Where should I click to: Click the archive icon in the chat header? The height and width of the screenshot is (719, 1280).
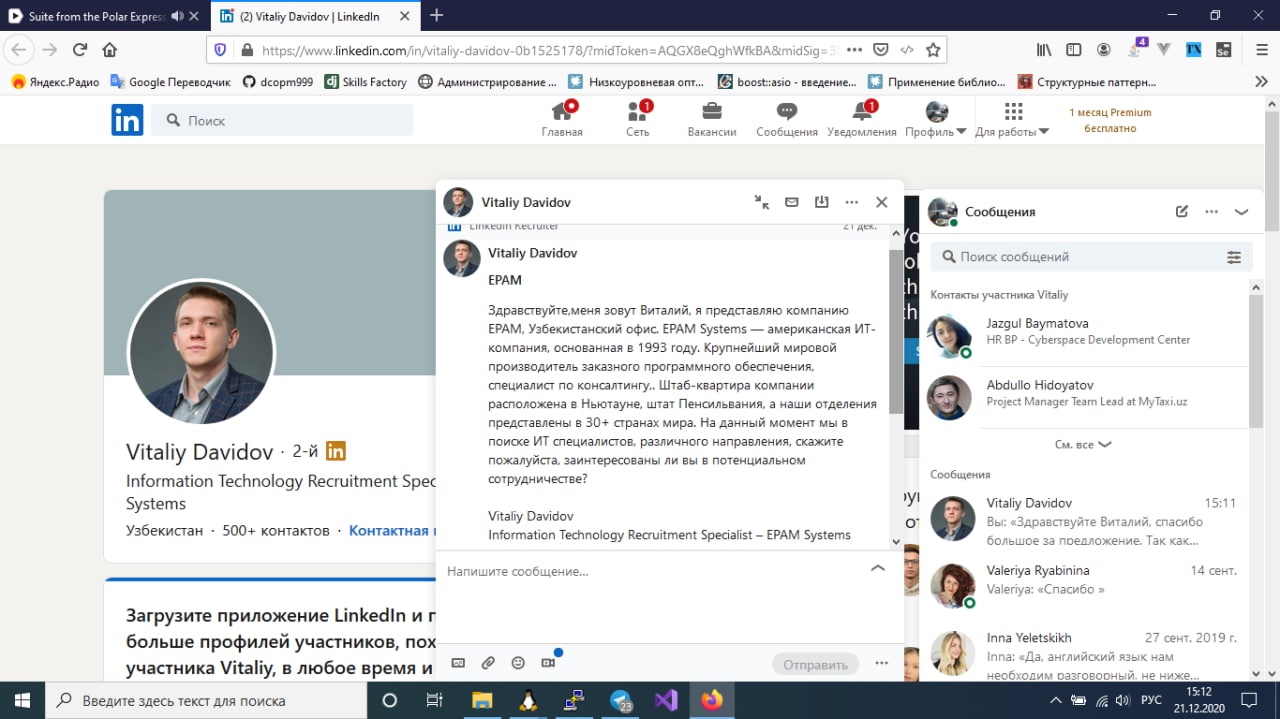coord(822,202)
